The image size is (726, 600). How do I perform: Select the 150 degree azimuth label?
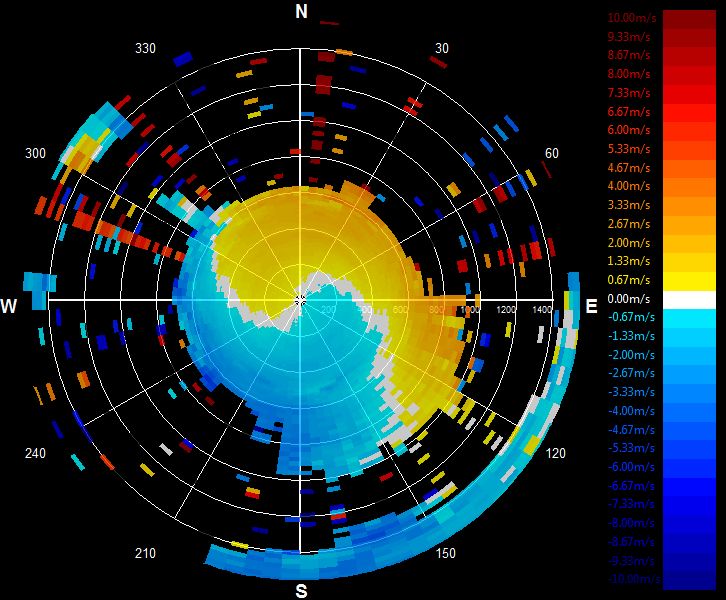[x=445, y=553]
